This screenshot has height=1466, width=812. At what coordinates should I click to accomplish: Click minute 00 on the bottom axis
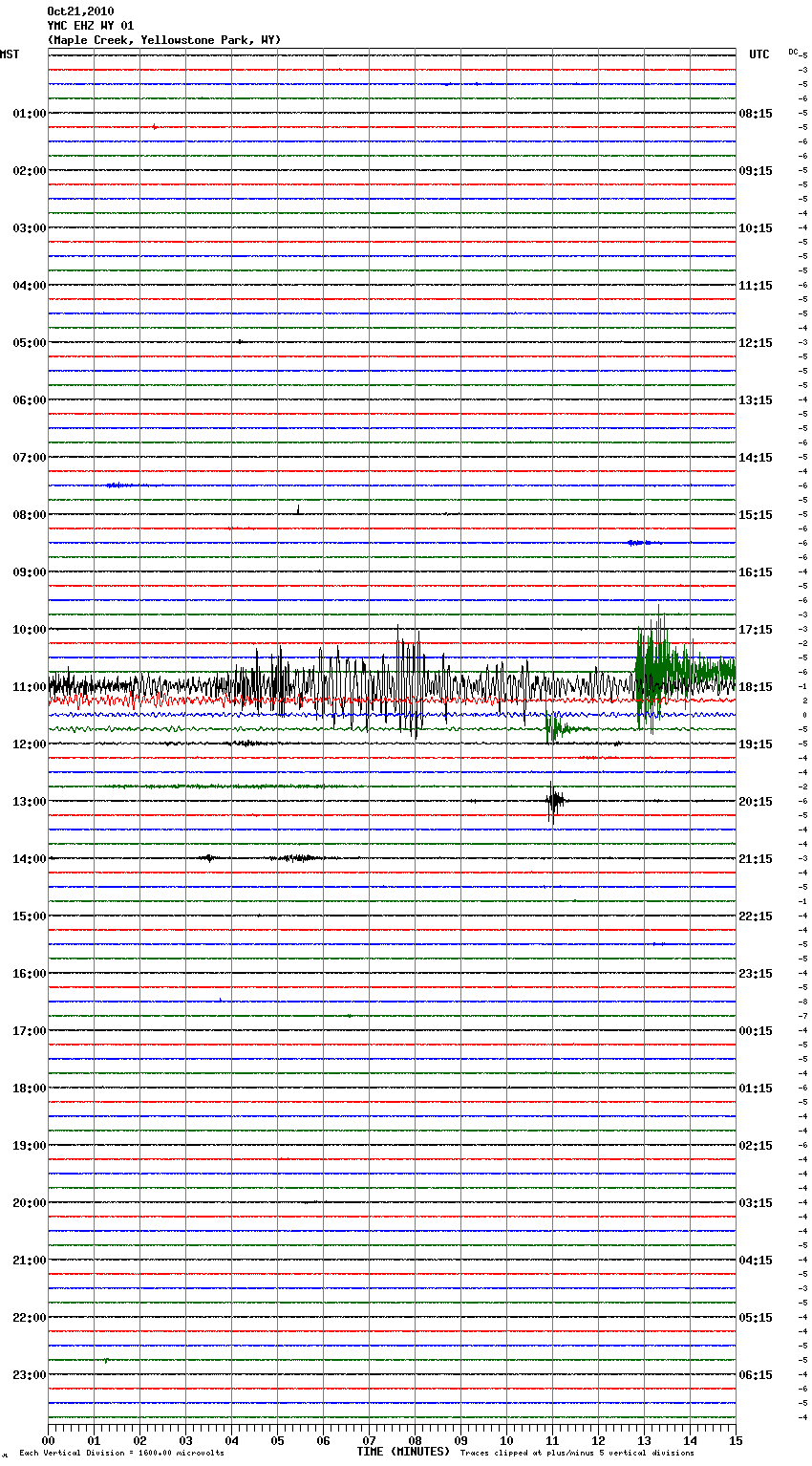48,1441
